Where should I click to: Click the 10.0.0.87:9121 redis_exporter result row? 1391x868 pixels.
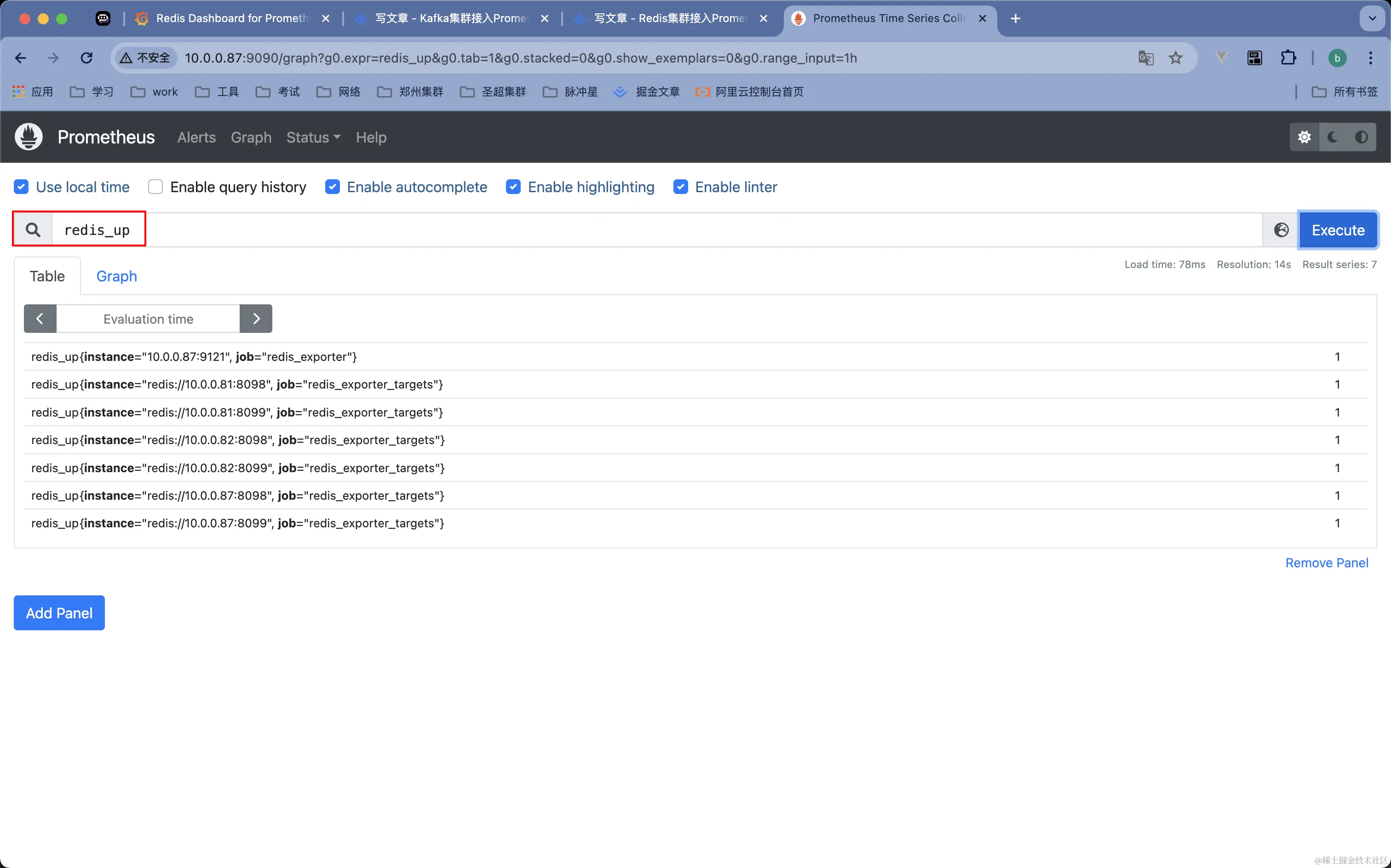coord(695,356)
